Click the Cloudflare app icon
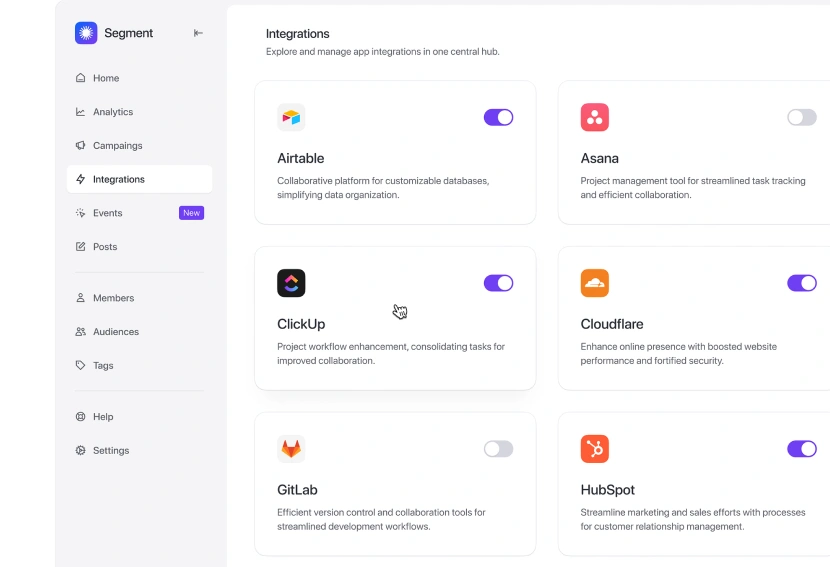 point(594,283)
